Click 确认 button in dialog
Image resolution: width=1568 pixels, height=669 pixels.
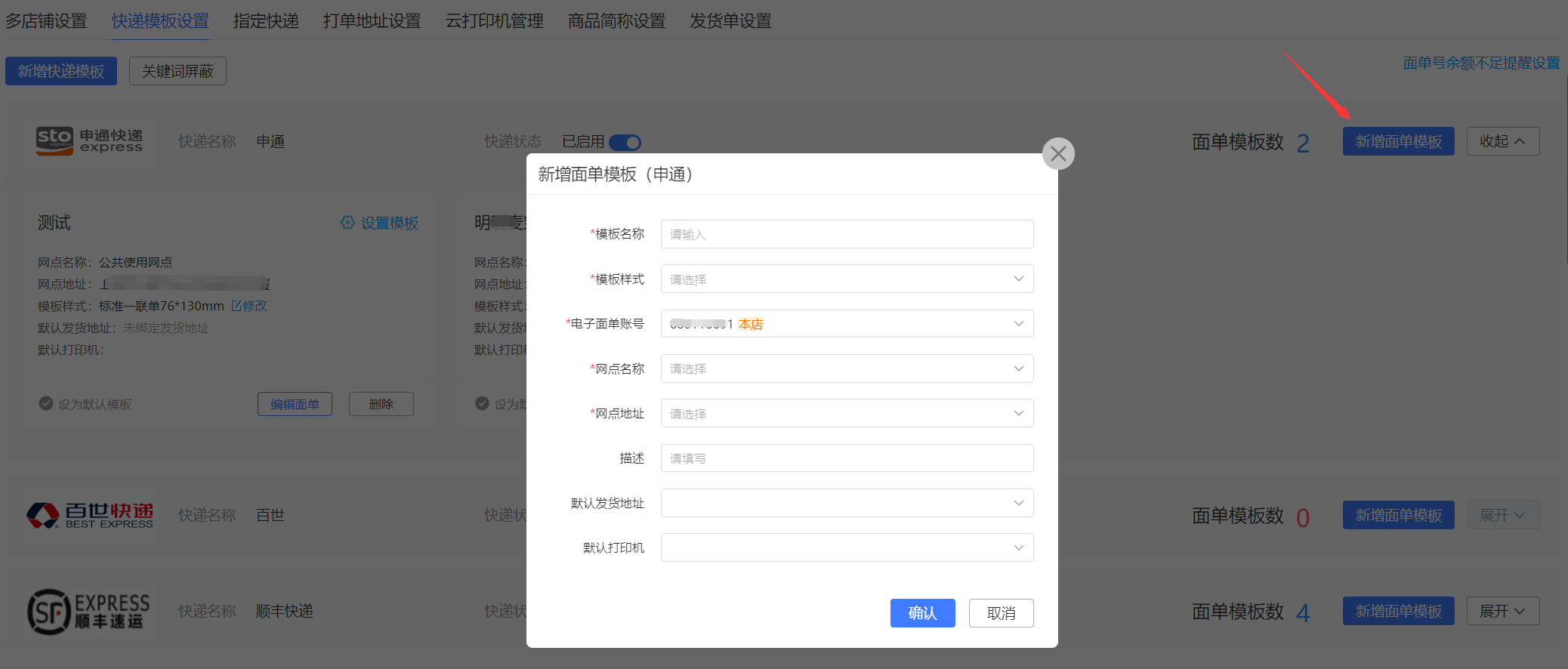point(922,613)
